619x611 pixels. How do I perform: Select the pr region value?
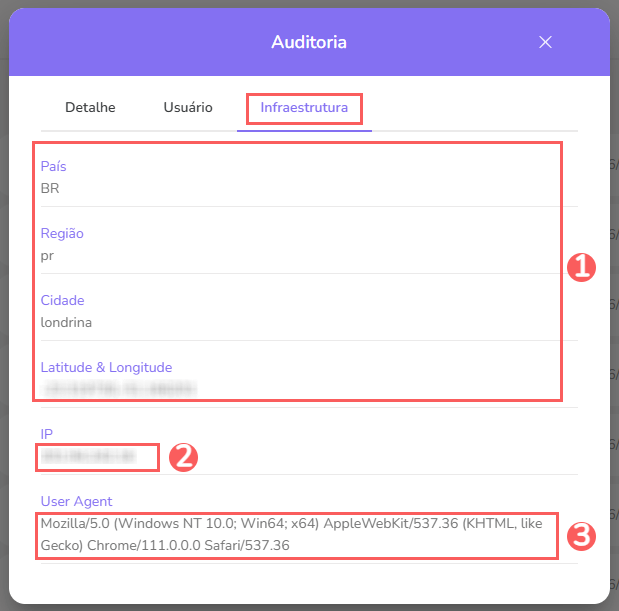pos(47,255)
